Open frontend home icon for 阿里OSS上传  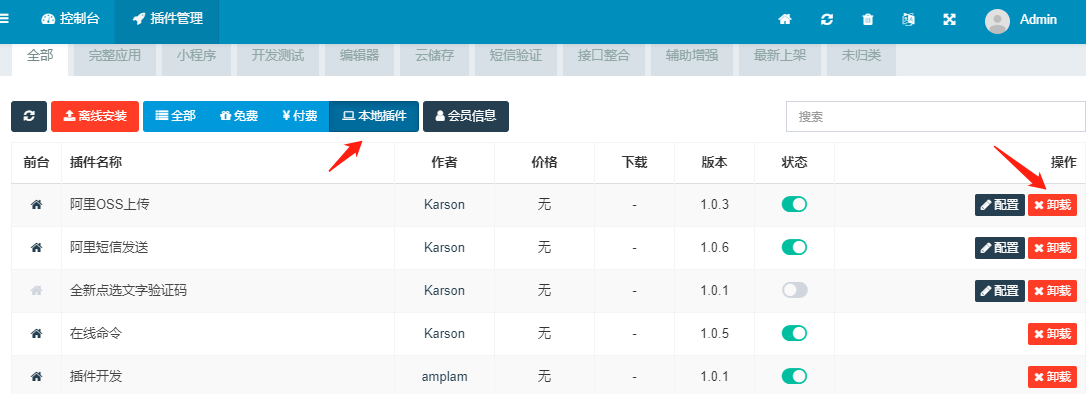pyautogui.click(x=37, y=204)
